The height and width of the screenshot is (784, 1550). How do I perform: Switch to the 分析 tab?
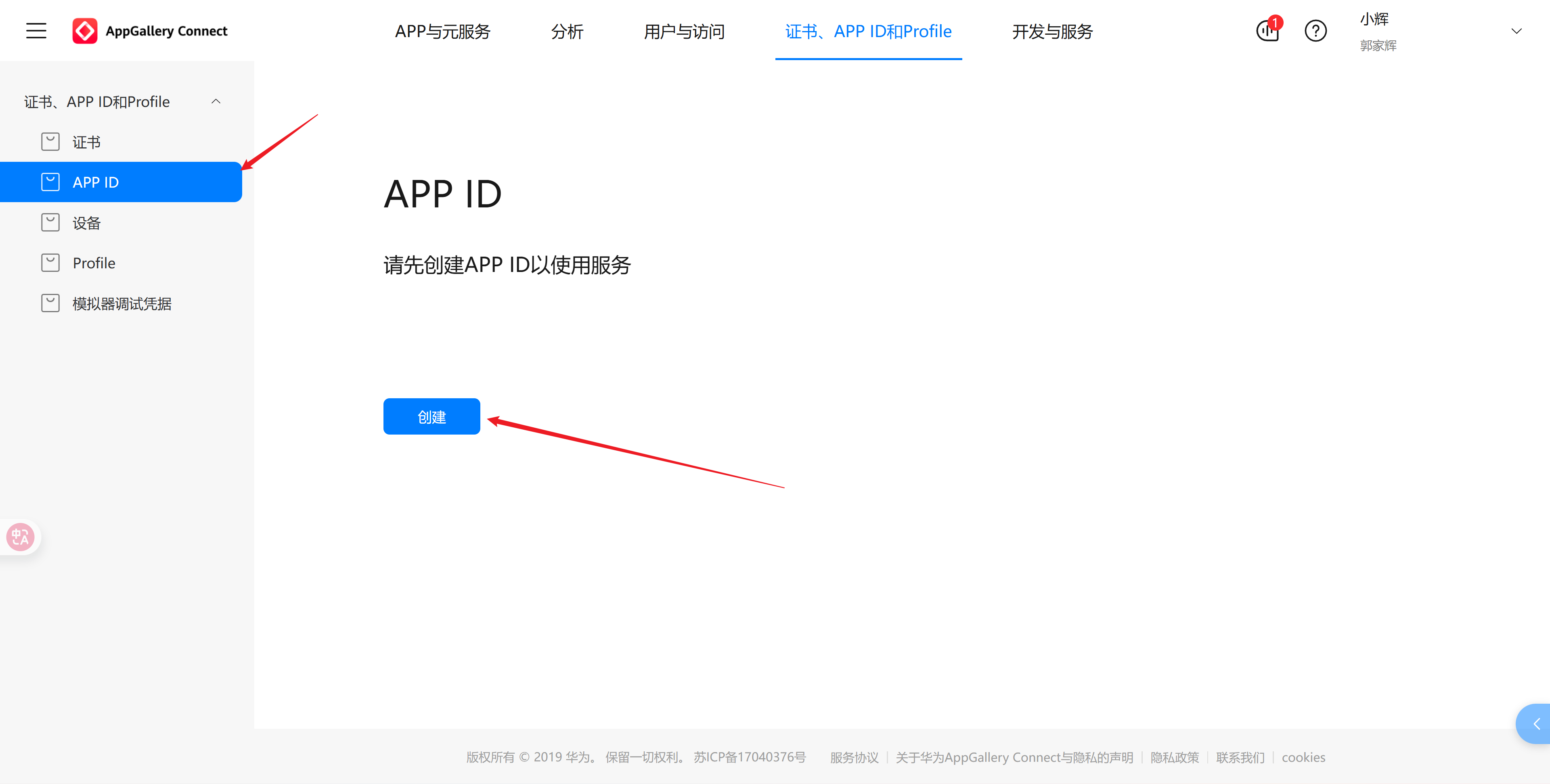(566, 32)
